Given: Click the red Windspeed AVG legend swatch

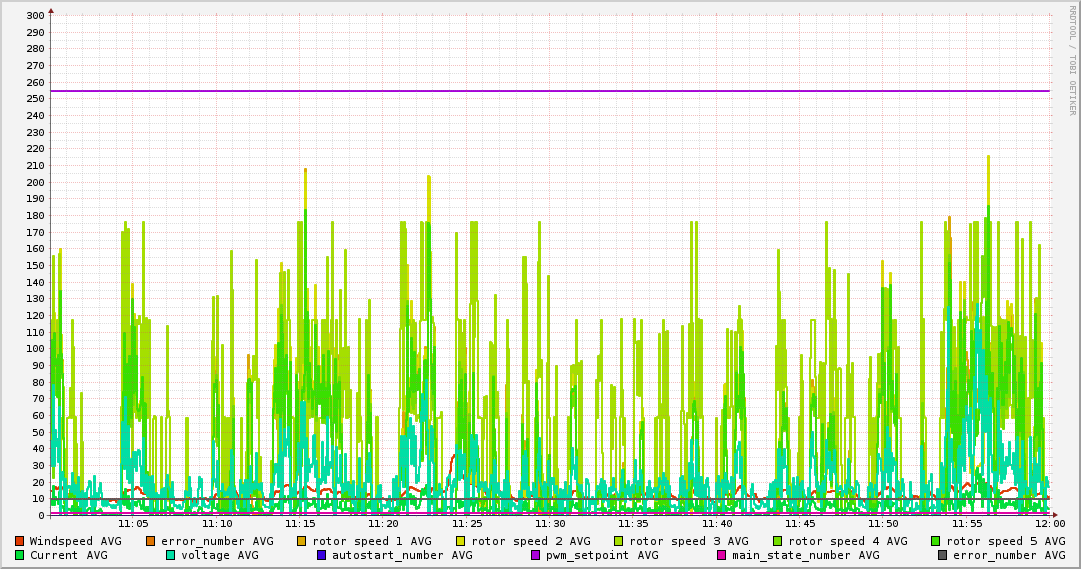Looking at the screenshot, I should (x=19, y=541).
